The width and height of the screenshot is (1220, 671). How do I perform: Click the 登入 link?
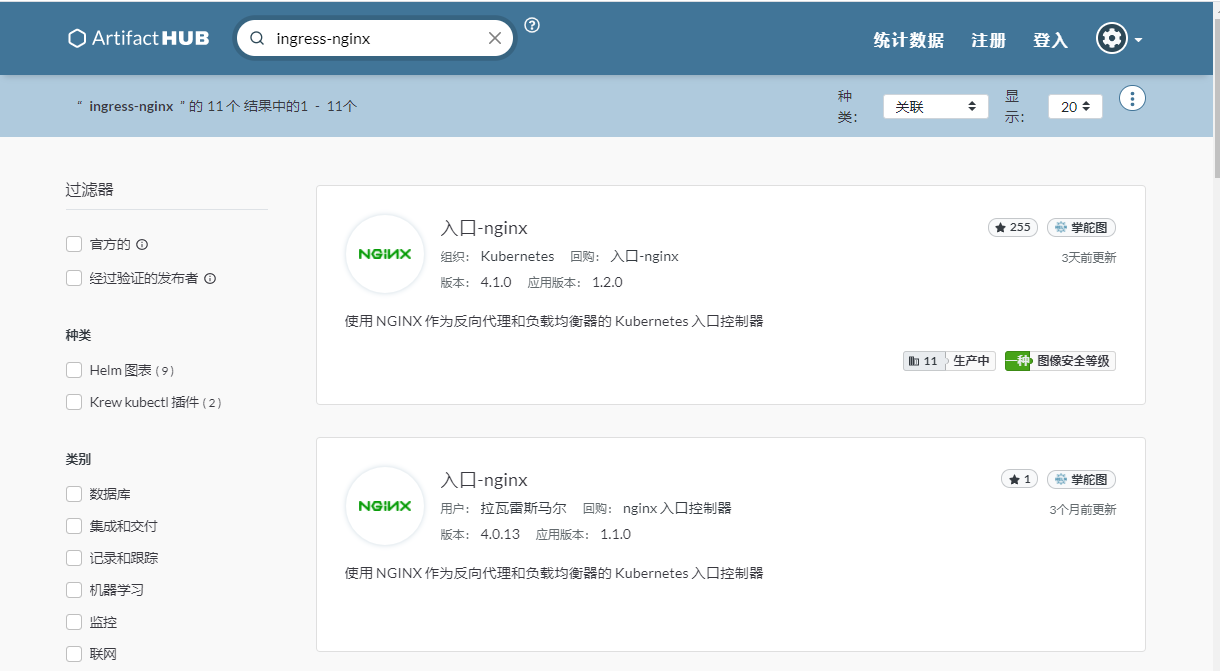click(1050, 40)
